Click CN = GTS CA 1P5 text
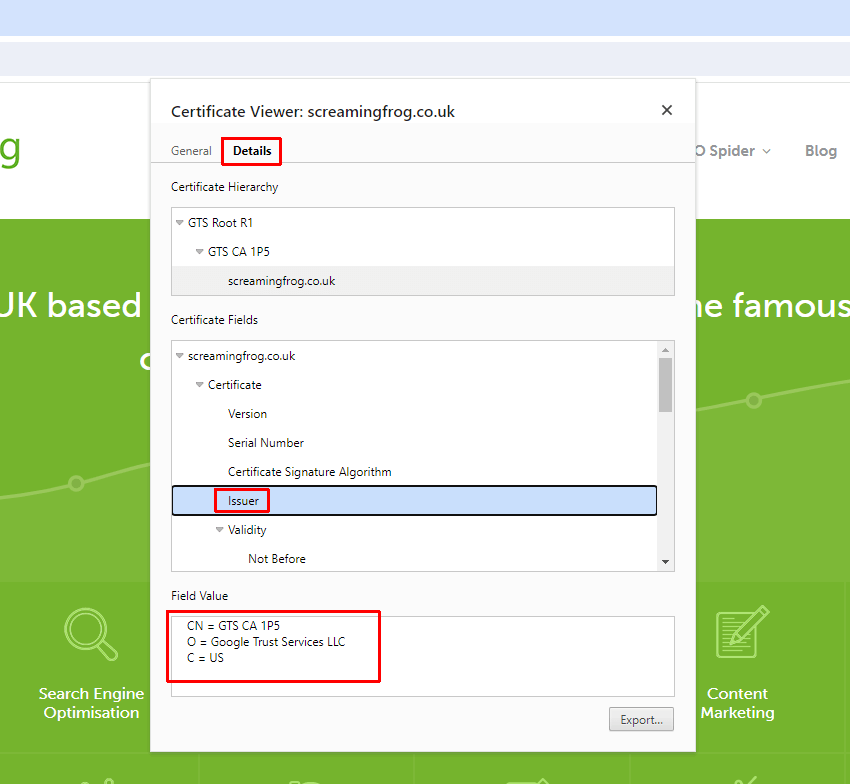 pyautogui.click(x=233, y=626)
